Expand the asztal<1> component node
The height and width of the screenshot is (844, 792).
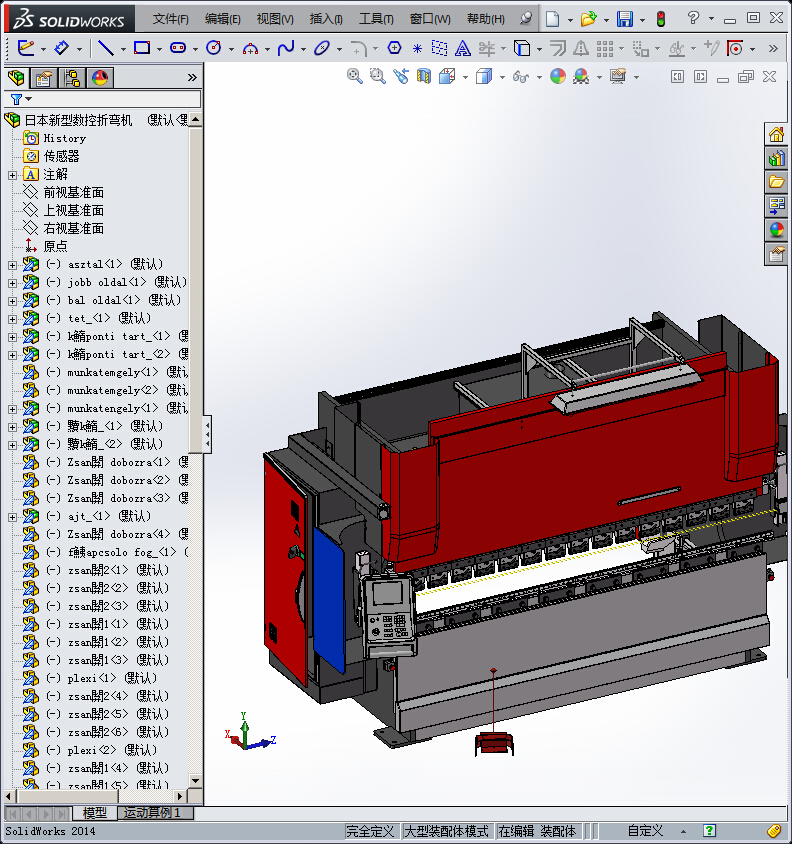(12, 265)
